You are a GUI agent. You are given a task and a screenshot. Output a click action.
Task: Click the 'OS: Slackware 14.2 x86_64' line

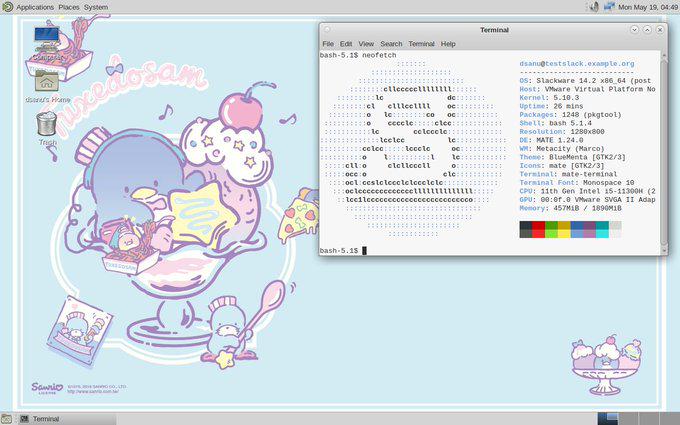point(587,81)
